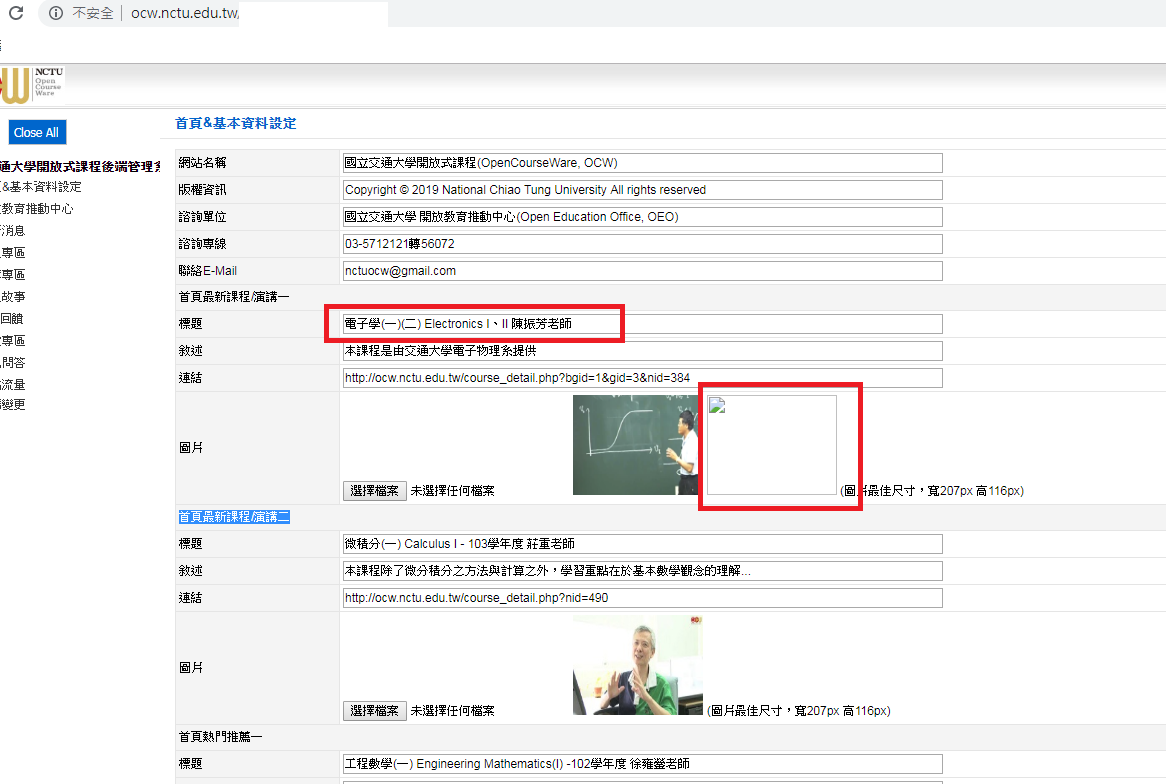This screenshot has width=1166, height=784.
Task: Open the 問答 sidebar item
Action: point(13,362)
